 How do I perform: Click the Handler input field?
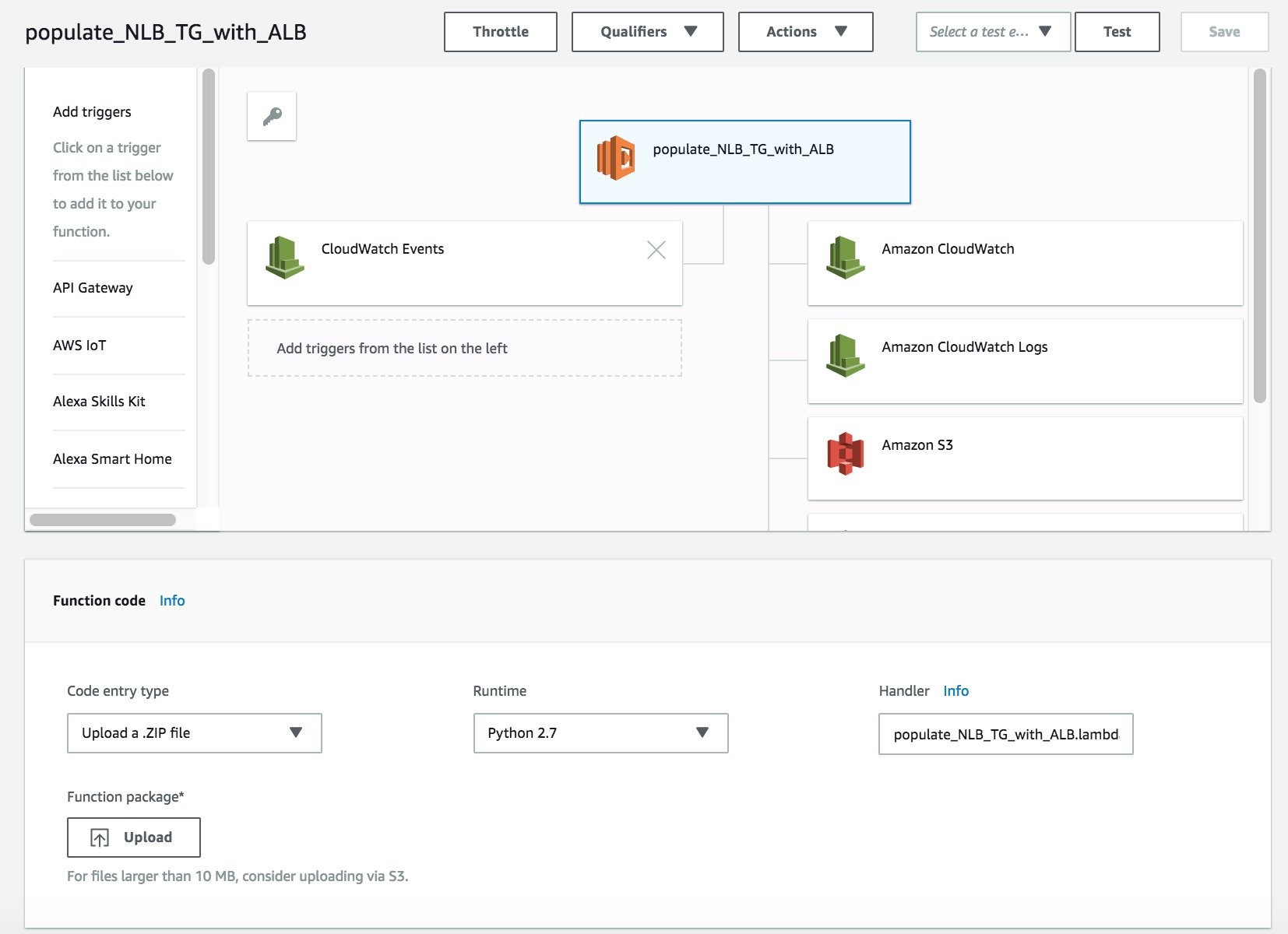pyautogui.click(x=1006, y=734)
